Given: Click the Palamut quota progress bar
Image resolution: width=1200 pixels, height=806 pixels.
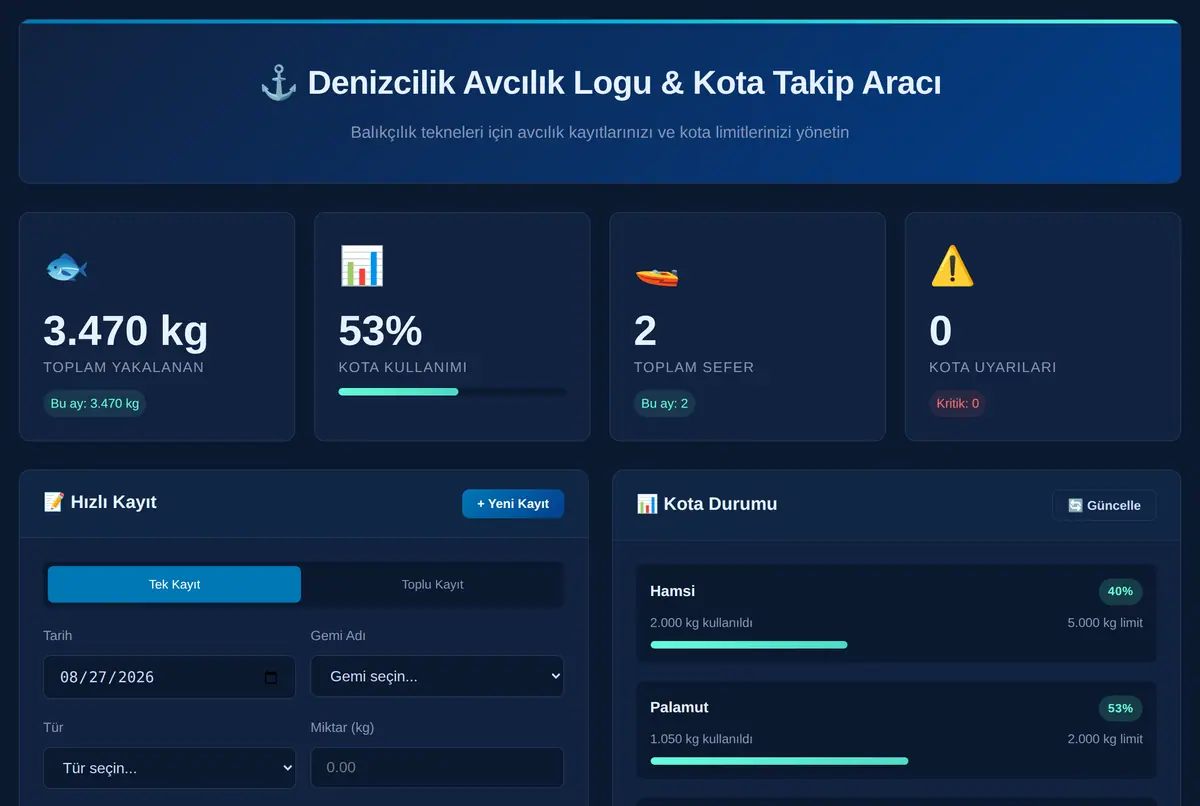Looking at the screenshot, I should [x=896, y=761].
